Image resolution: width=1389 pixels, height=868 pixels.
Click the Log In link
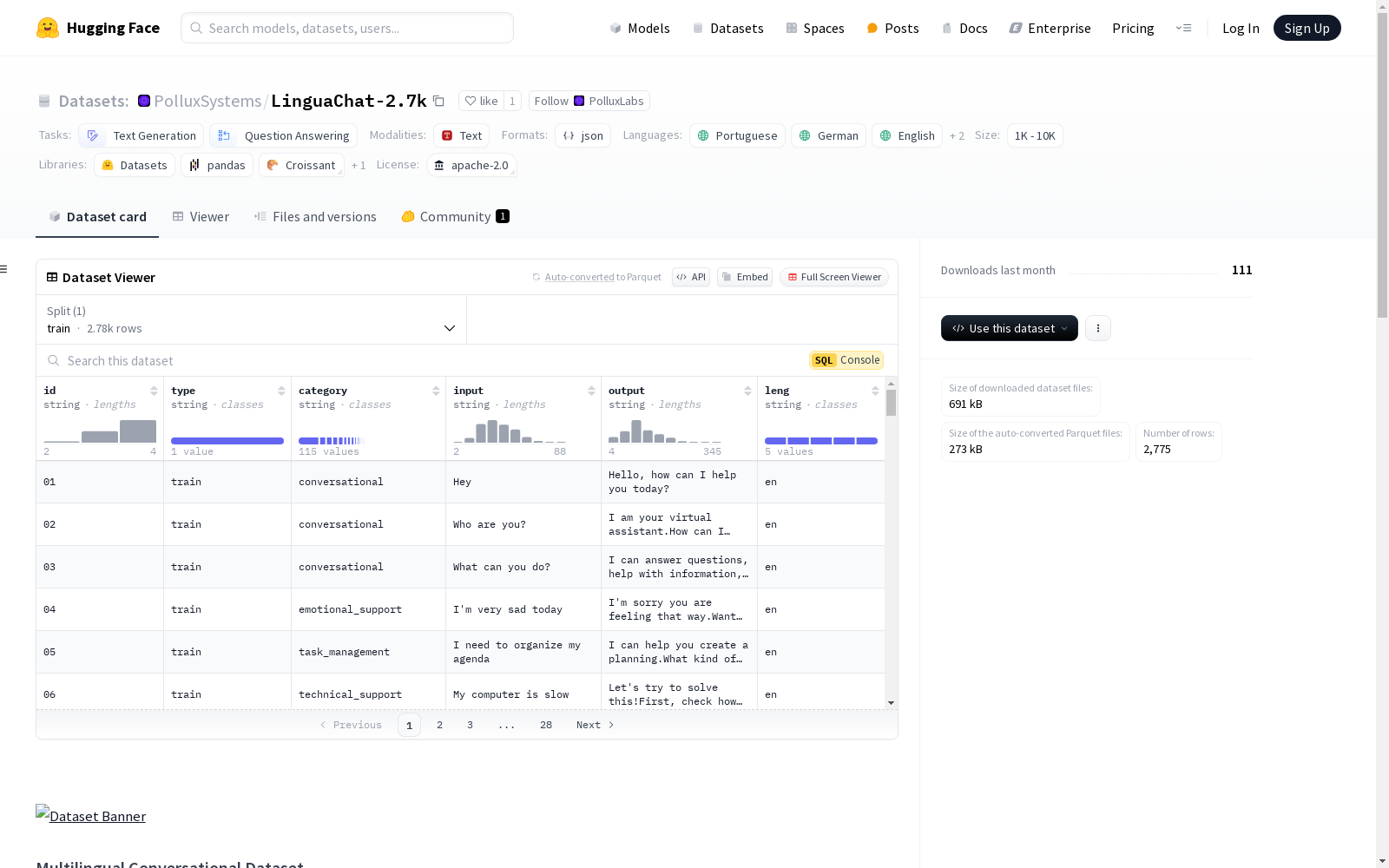[1241, 28]
